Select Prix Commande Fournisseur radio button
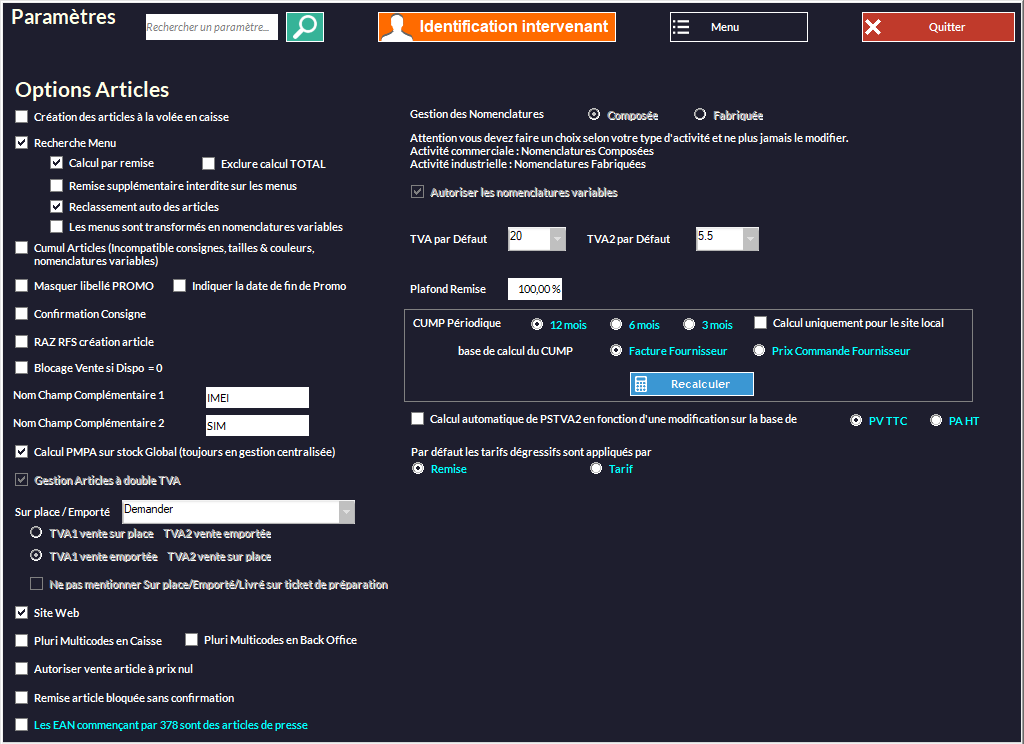 coord(759,351)
